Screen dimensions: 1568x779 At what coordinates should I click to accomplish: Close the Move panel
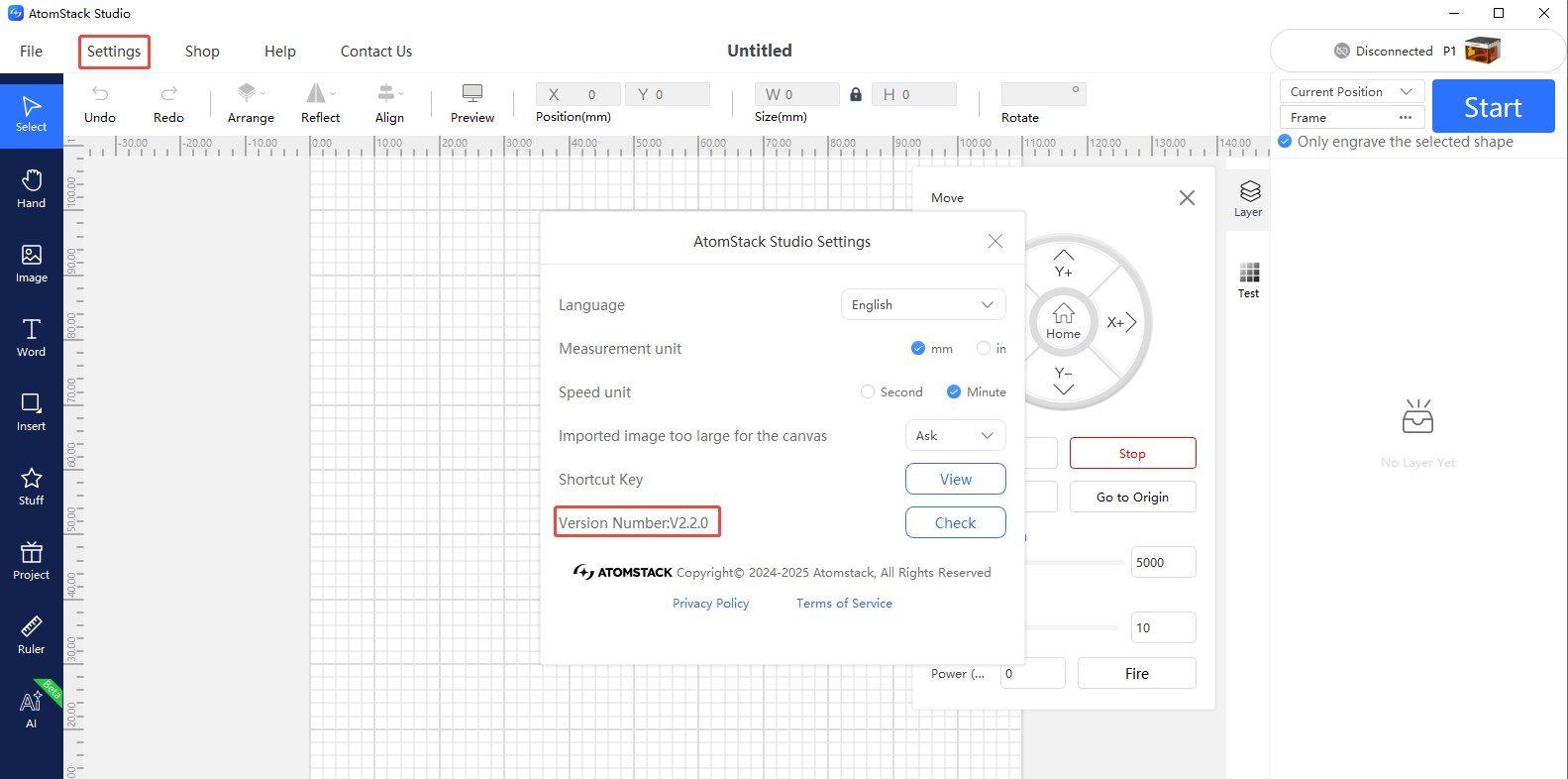1187,198
